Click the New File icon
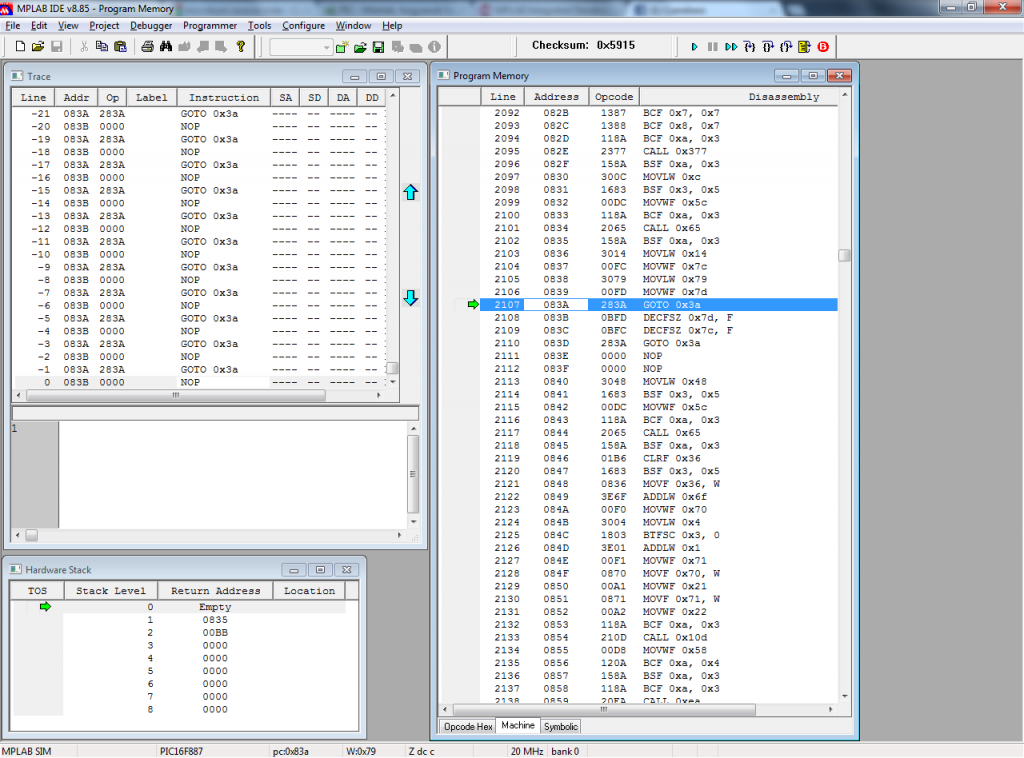 pos(20,46)
